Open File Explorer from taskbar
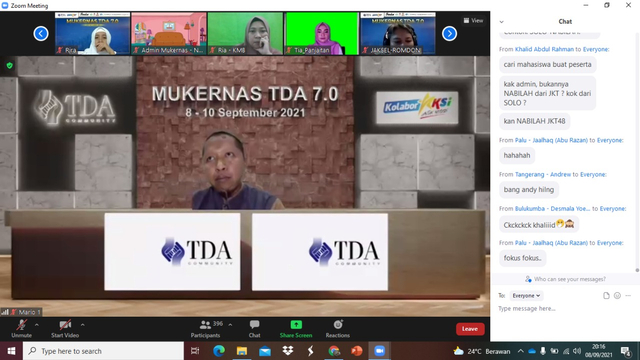This screenshot has width=640, height=360. click(x=242, y=351)
